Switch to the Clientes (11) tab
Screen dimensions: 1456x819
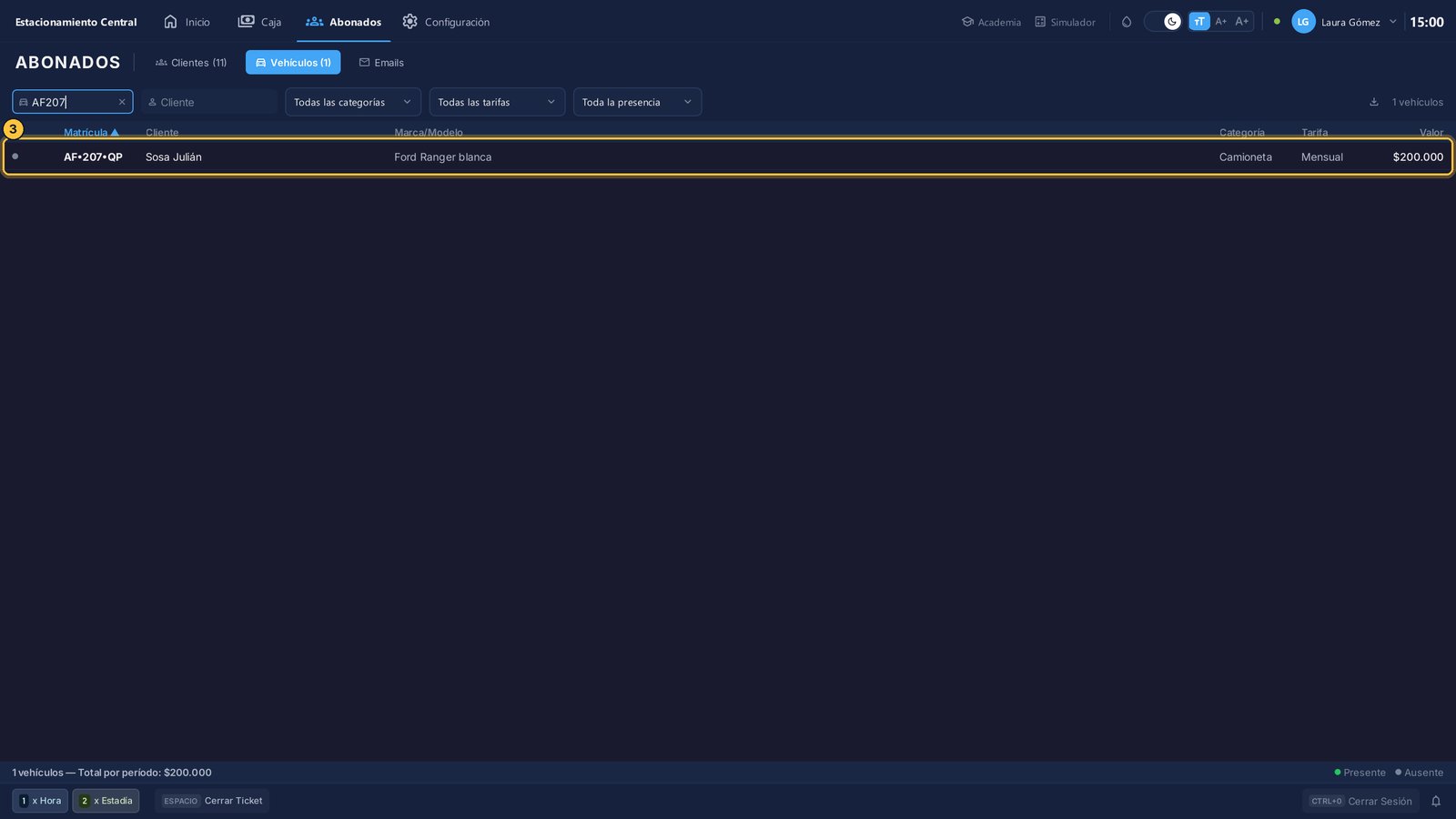coord(191,63)
